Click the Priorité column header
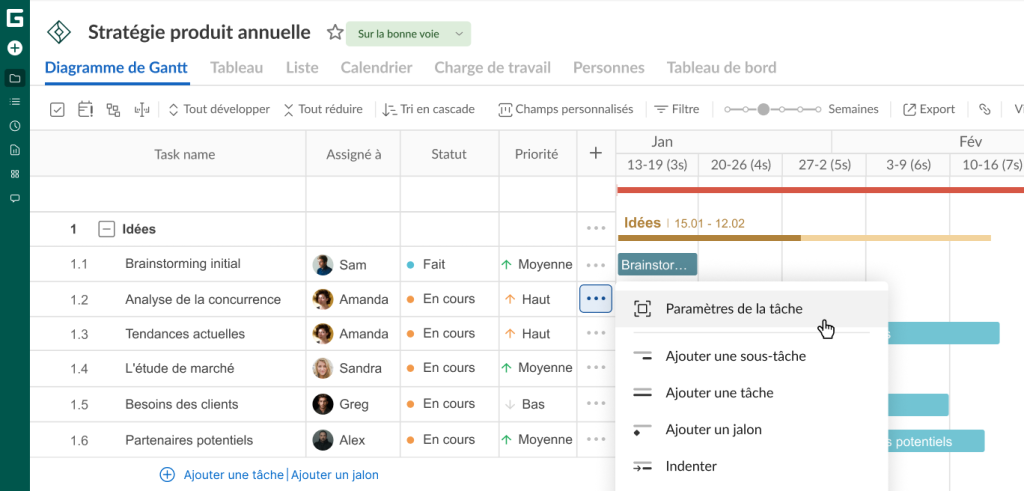 [536, 154]
